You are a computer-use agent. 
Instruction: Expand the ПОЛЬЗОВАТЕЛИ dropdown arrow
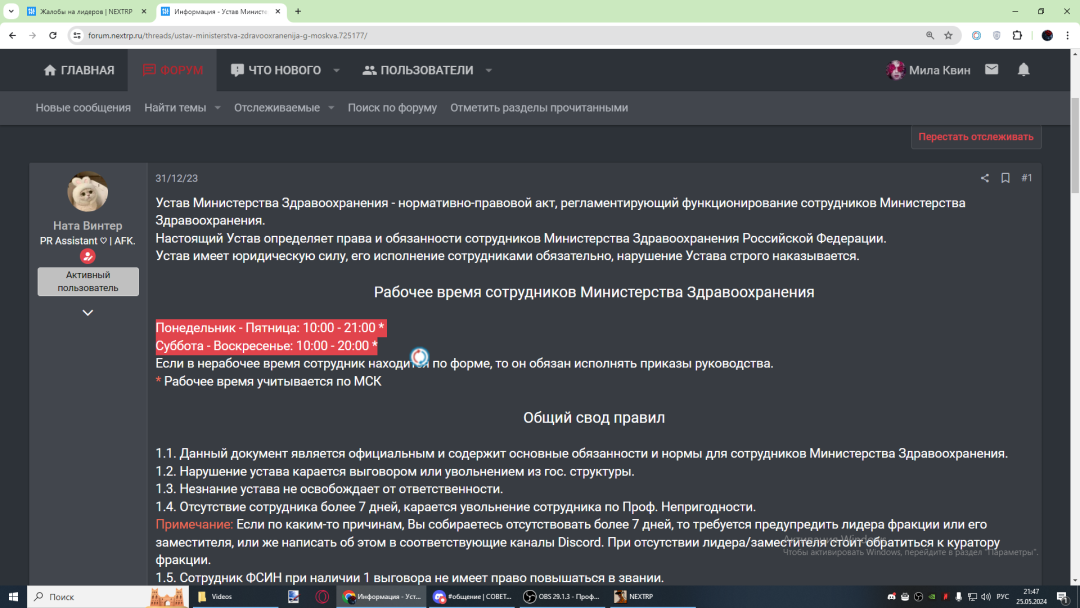(489, 70)
